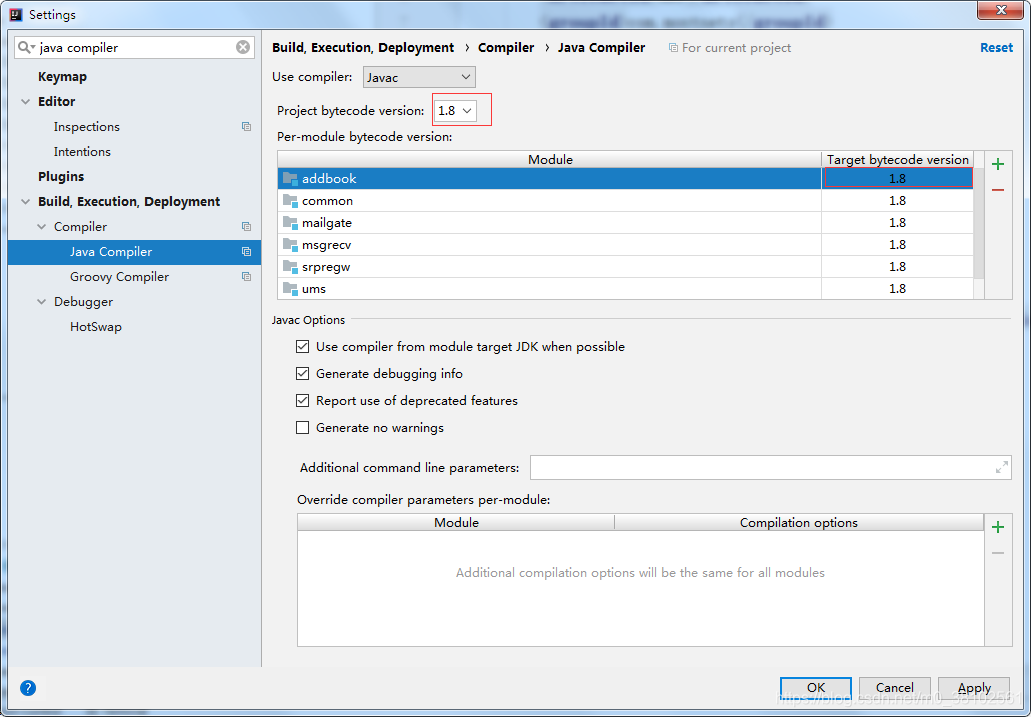Image resolution: width=1031 pixels, height=717 pixels.
Task: Click the ums module folder icon
Action: pyautogui.click(x=290, y=289)
